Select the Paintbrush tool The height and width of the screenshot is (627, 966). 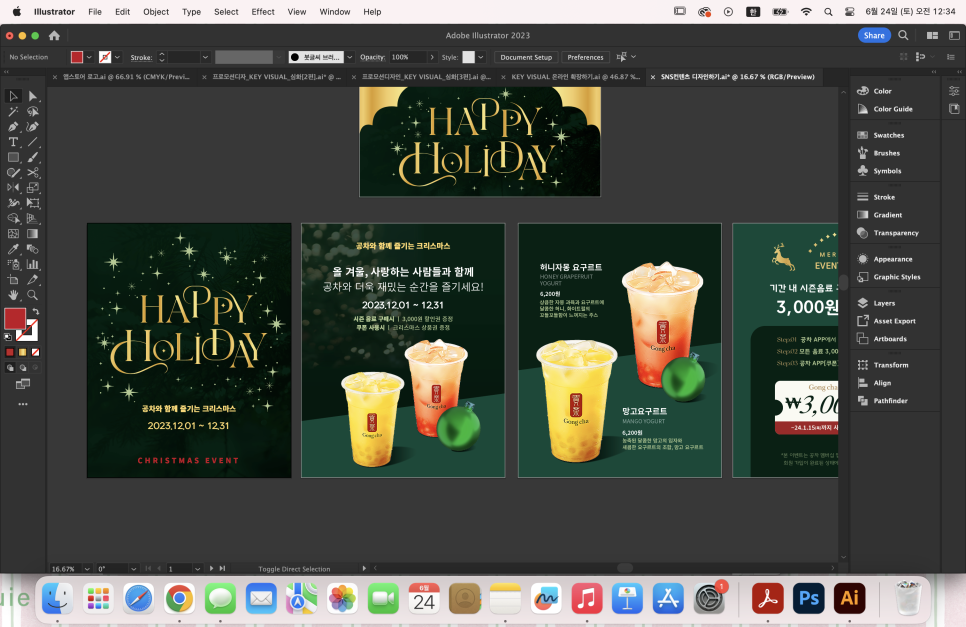pyautogui.click(x=33, y=158)
